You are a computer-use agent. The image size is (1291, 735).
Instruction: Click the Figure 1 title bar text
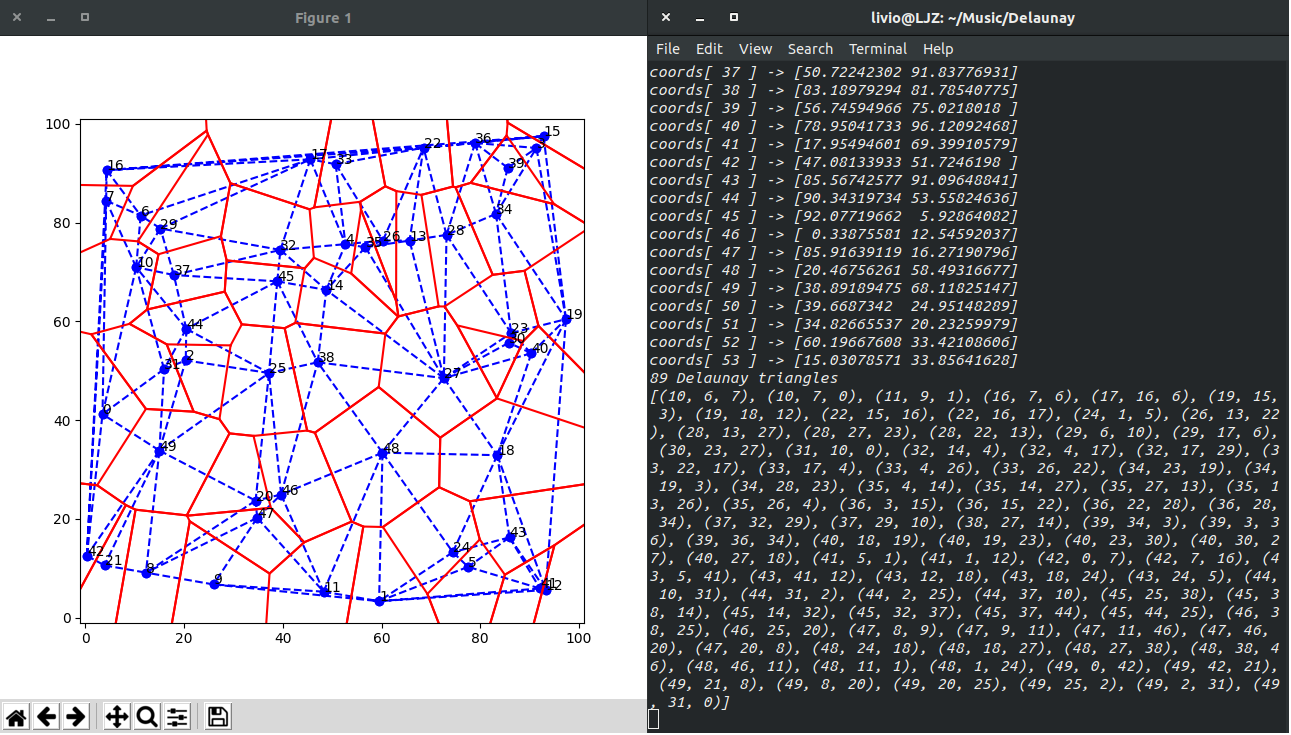(x=323, y=18)
